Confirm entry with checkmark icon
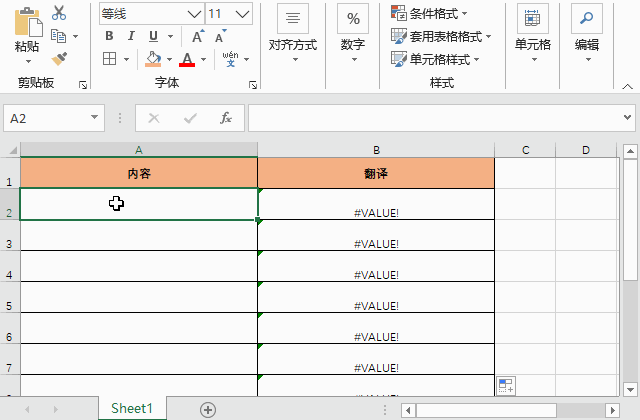Screen dimensions: 640x420 click(x=190, y=118)
